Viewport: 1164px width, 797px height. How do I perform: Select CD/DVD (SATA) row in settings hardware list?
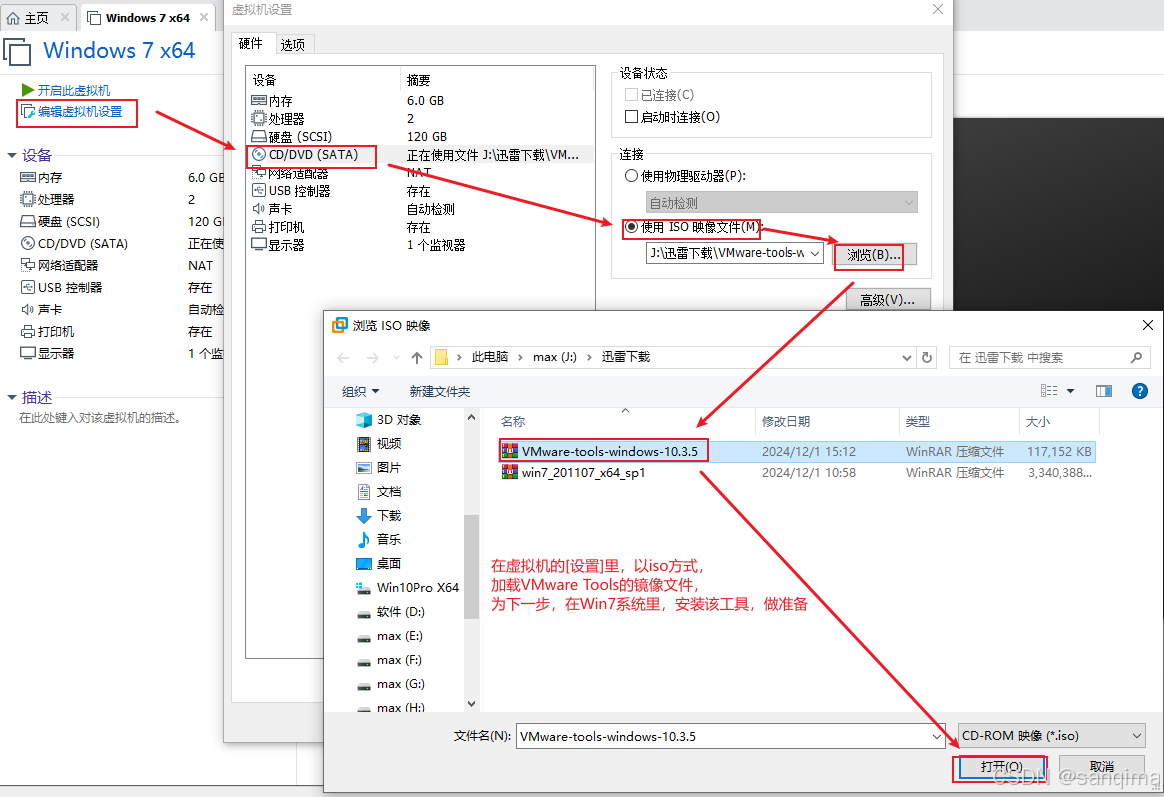[421, 155]
